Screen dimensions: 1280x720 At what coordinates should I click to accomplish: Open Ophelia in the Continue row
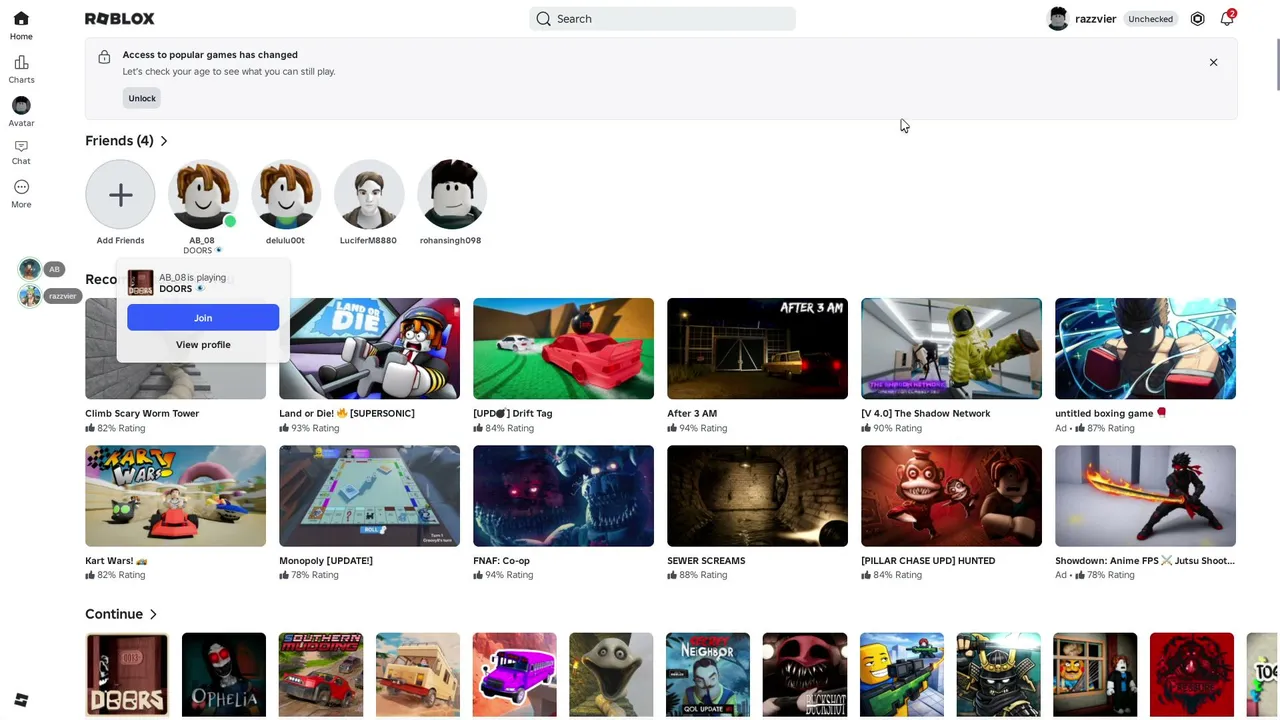[224, 675]
